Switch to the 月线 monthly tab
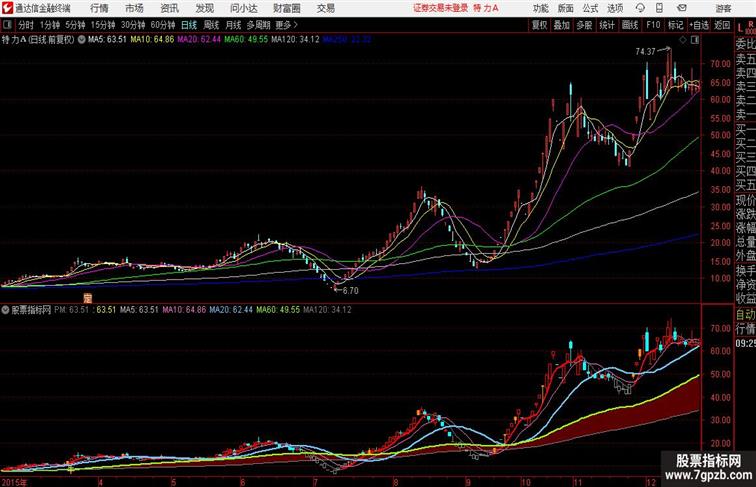The height and width of the screenshot is (487, 756). [x=233, y=25]
